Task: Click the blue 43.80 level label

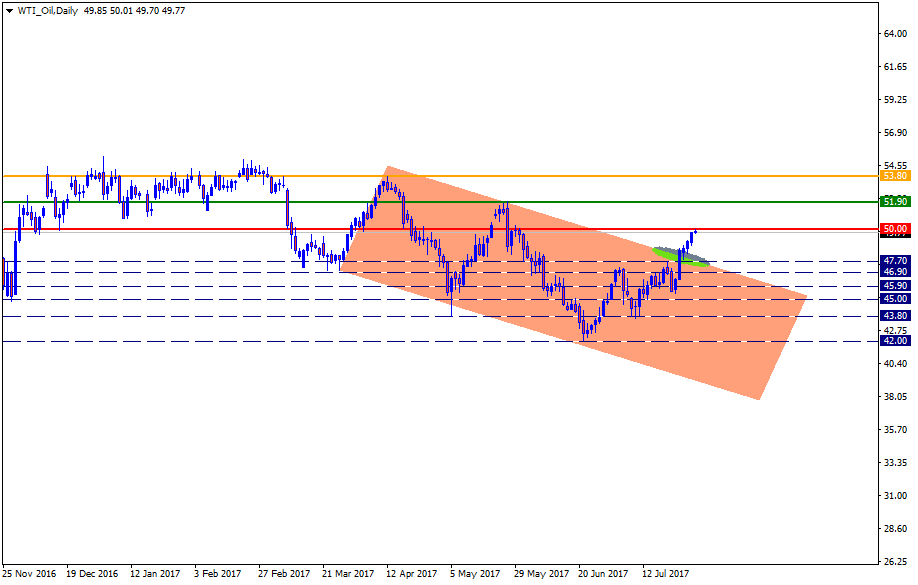Action: coord(894,314)
